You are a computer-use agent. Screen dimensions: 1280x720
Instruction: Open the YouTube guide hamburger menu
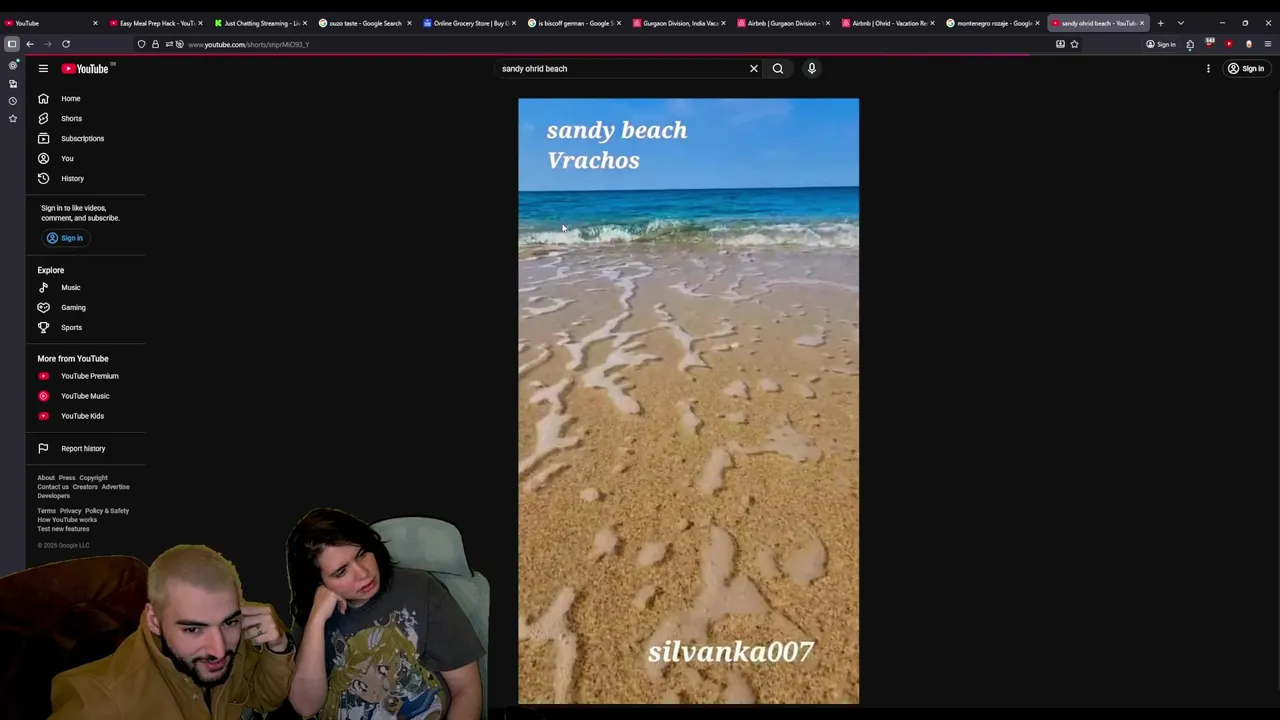tap(43, 68)
